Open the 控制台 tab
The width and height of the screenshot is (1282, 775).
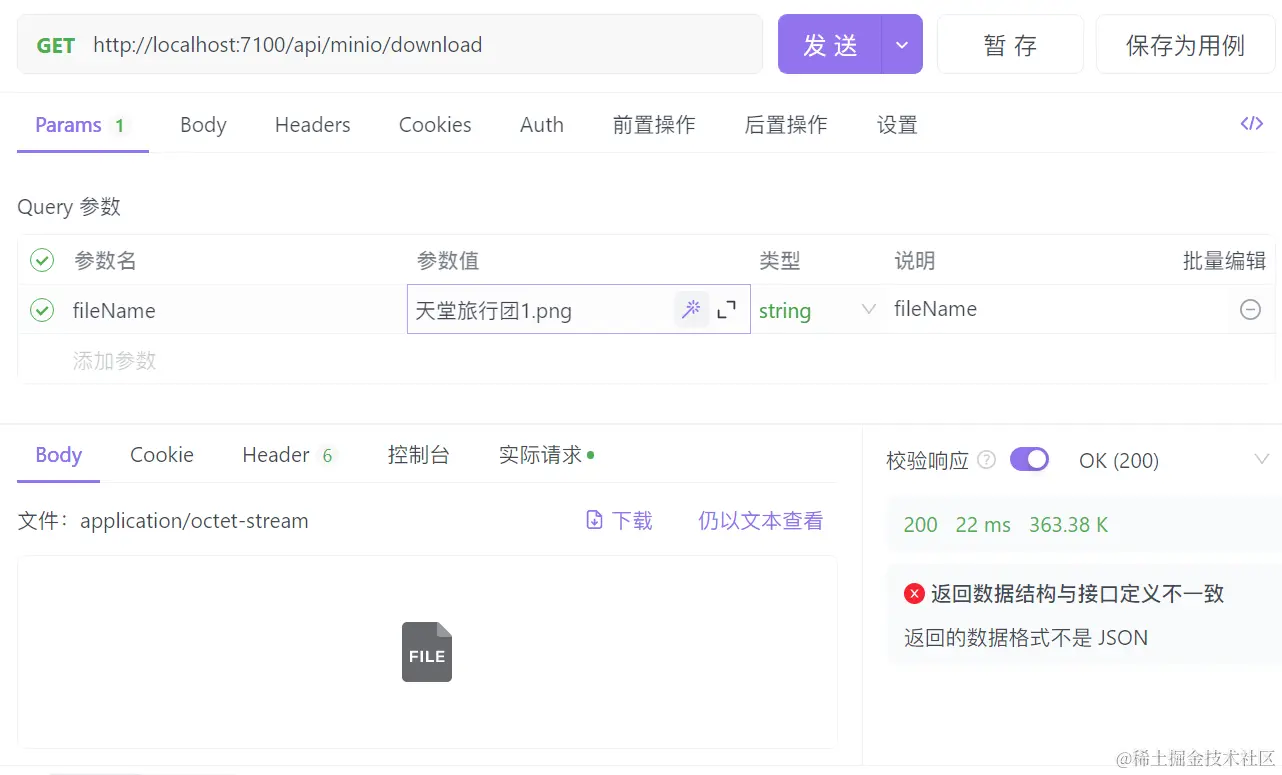[419, 455]
